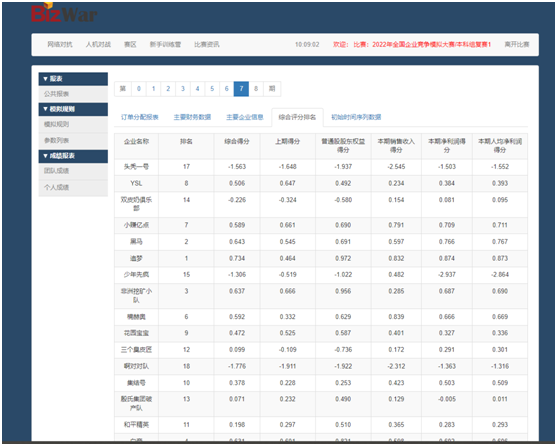Open 团队成绩 in the sidebar
Viewport: 557px width, 446px height.
tap(73, 171)
